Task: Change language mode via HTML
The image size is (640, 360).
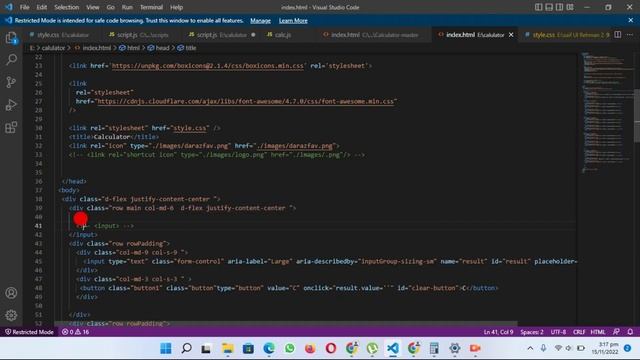Action: 598,332
